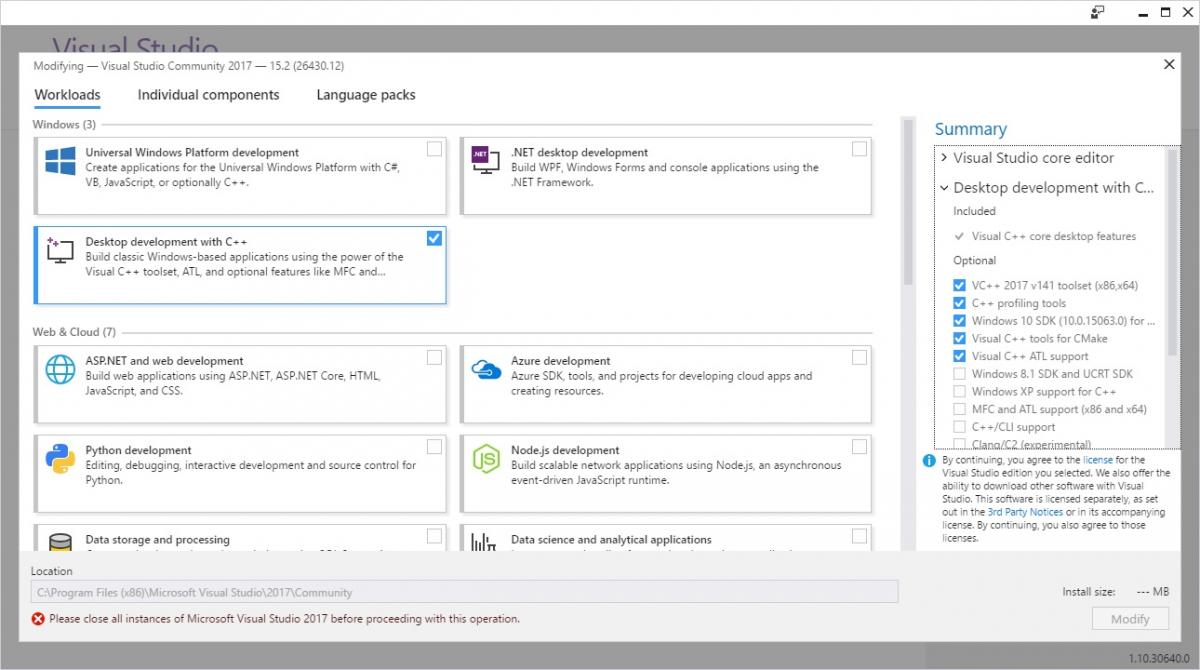Click the blue info icon beside license text
This screenshot has height=670, width=1200.
929,461
